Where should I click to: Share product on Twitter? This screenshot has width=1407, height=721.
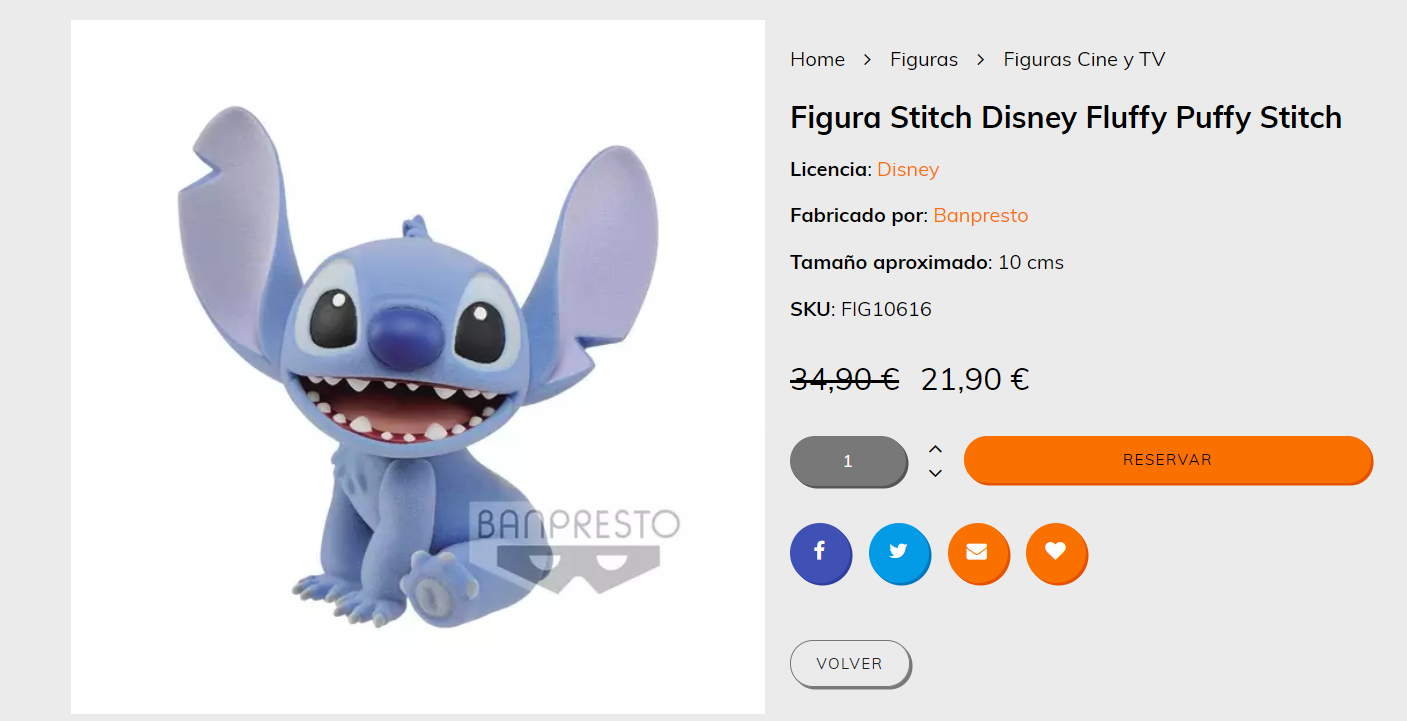pyautogui.click(x=899, y=553)
